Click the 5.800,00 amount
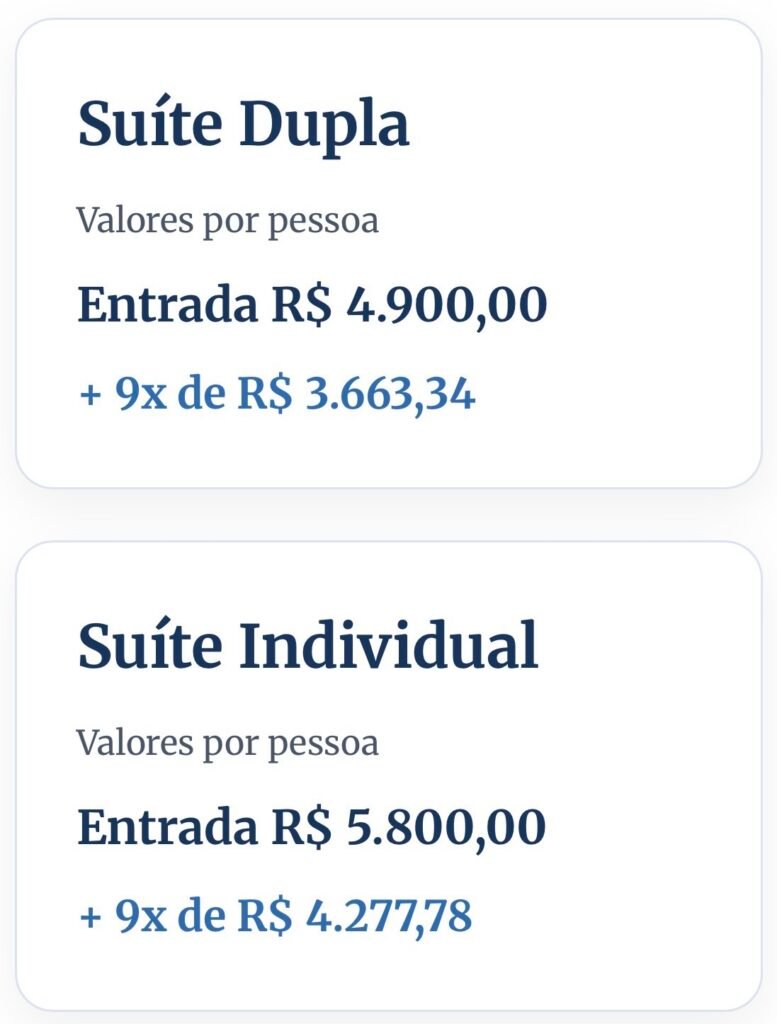Image resolution: width=777 pixels, height=1024 pixels. (x=446, y=828)
